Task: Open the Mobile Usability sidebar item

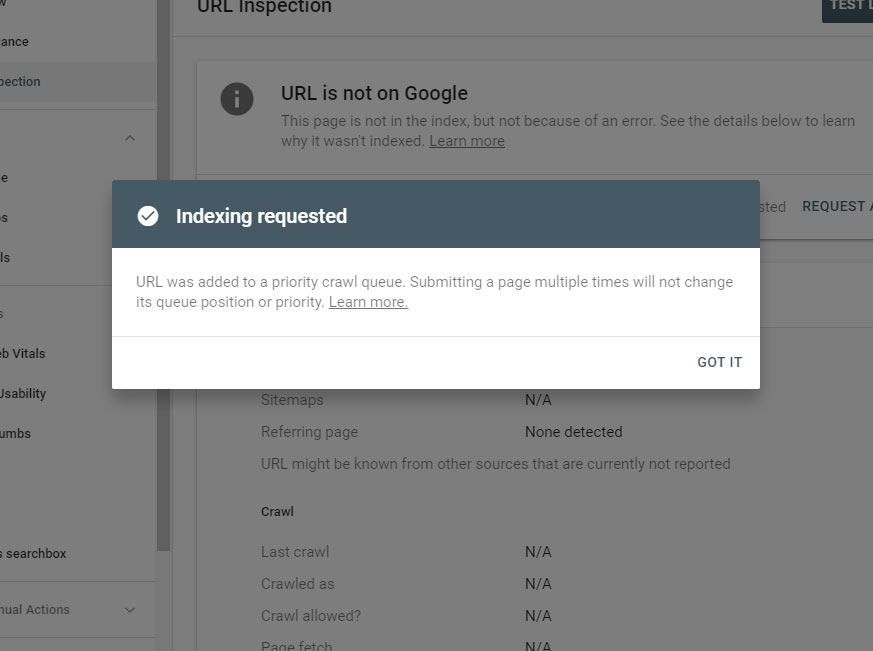Action: click(77, 394)
